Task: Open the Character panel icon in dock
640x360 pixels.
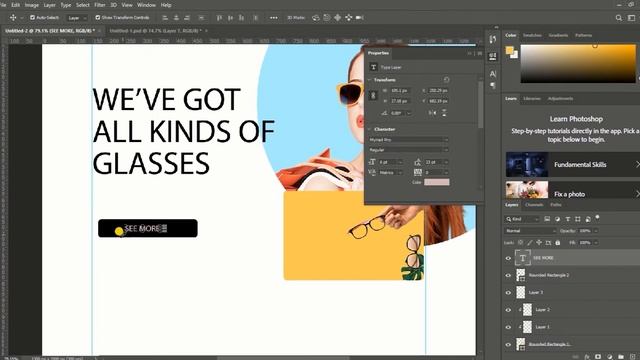Action: 493,74
